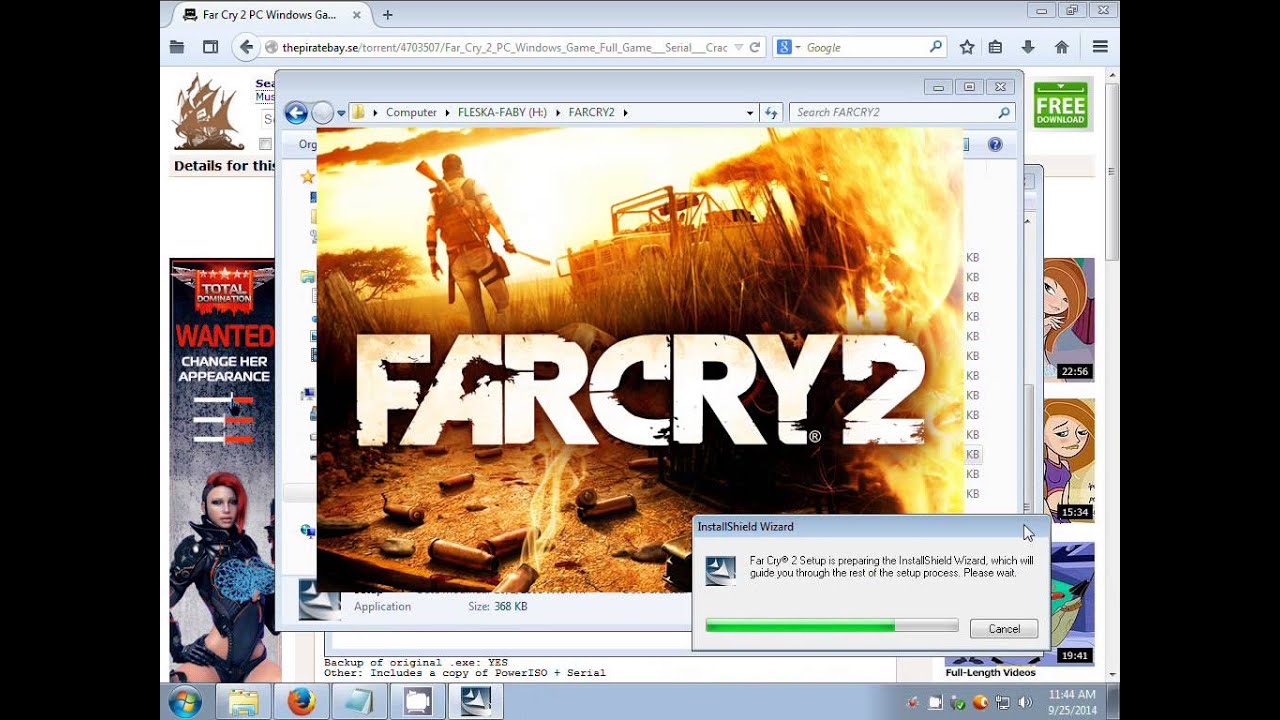Open the Windows Start menu
The width and height of the screenshot is (1280, 720).
click(185, 702)
